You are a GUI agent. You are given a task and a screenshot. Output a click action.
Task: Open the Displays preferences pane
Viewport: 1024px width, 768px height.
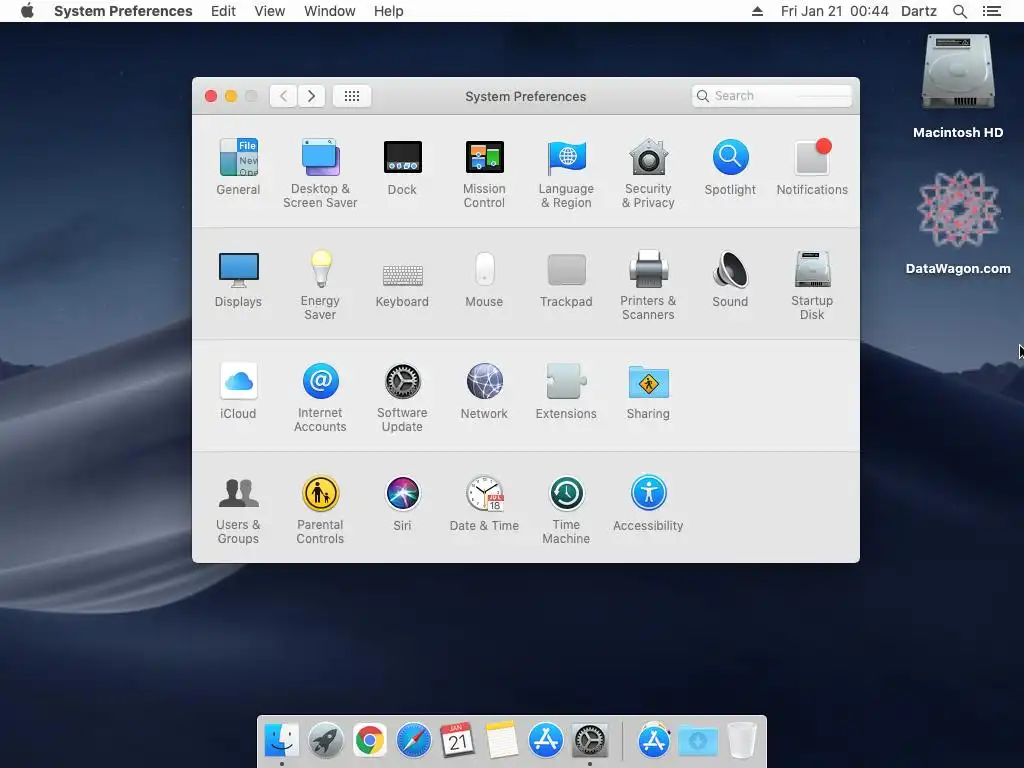238,279
